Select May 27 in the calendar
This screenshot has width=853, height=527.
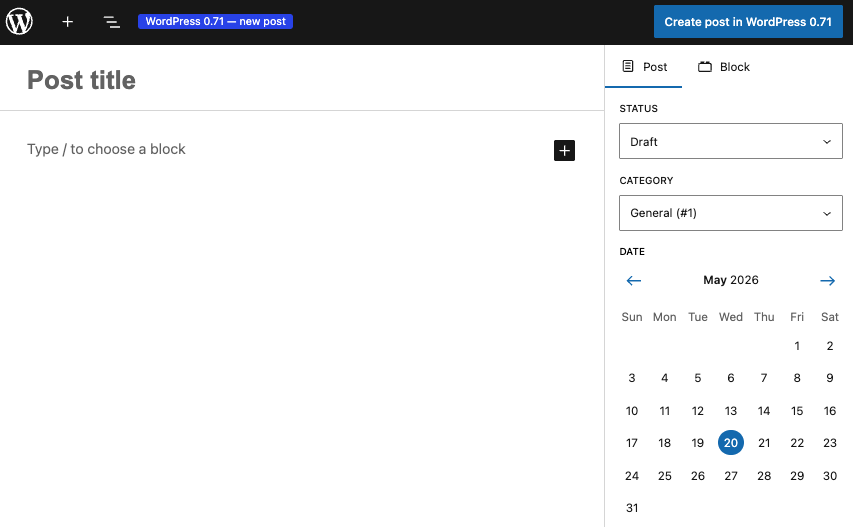pyautogui.click(x=731, y=476)
